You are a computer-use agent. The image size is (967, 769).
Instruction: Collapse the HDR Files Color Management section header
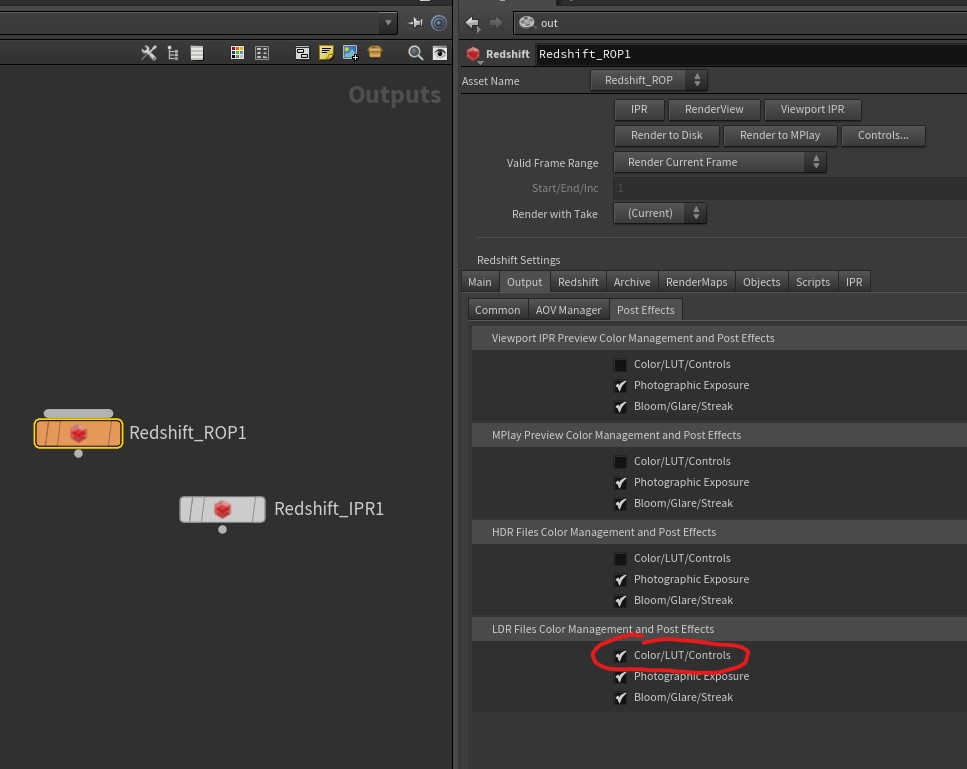(x=719, y=532)
